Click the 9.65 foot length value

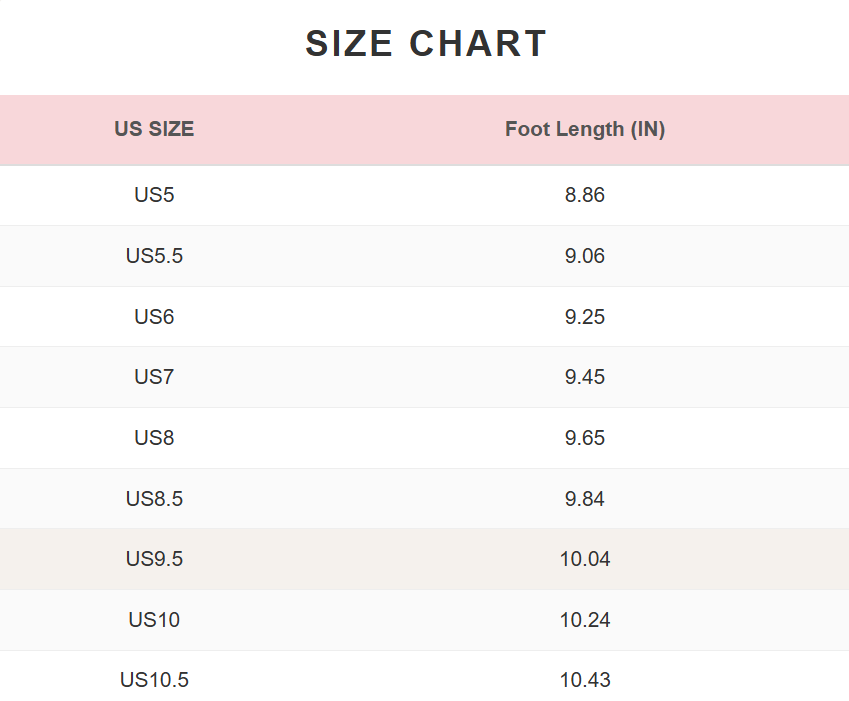click(x=585, y=438)
